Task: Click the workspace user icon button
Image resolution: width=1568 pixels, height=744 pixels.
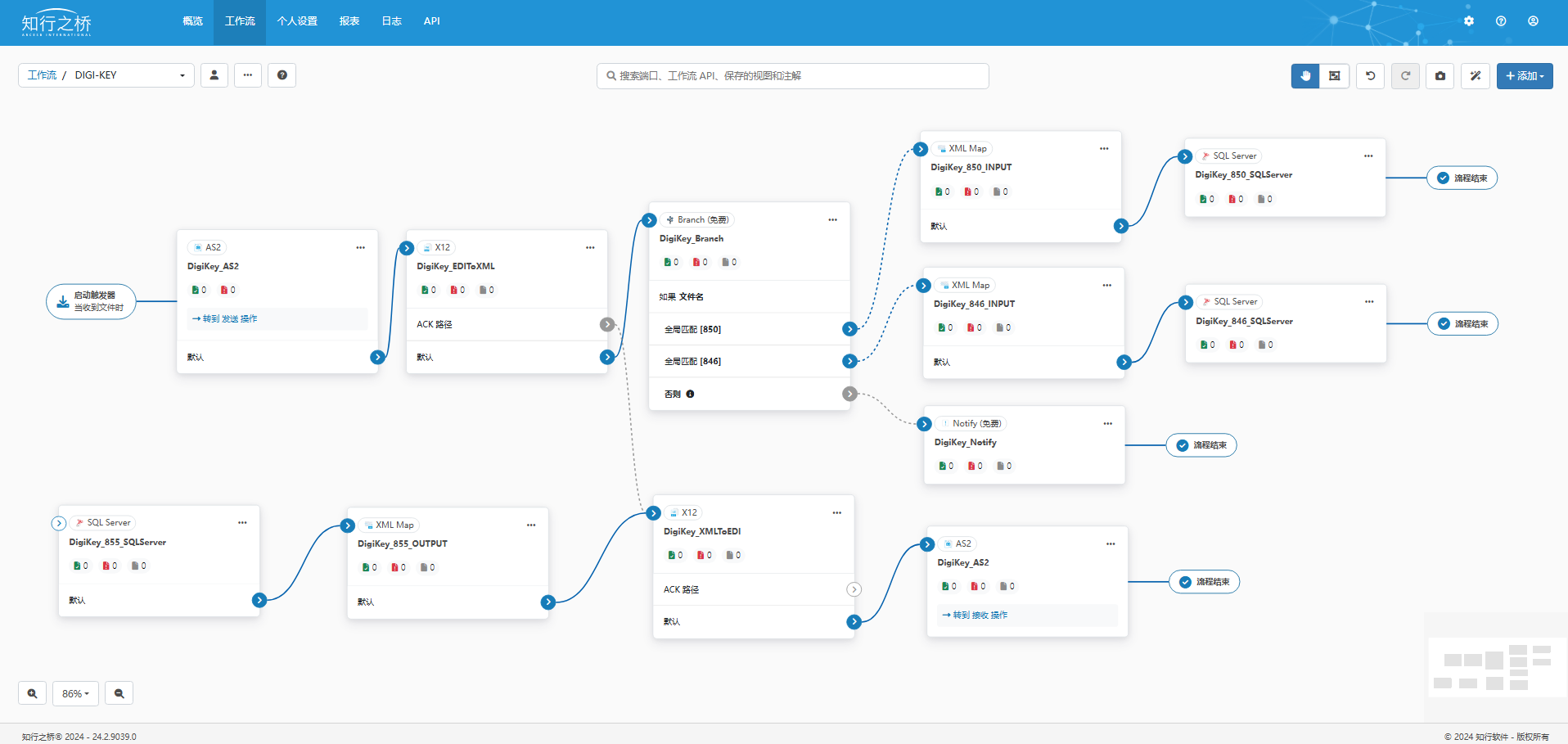Action: pyautogui.click(x=214, y=75)
